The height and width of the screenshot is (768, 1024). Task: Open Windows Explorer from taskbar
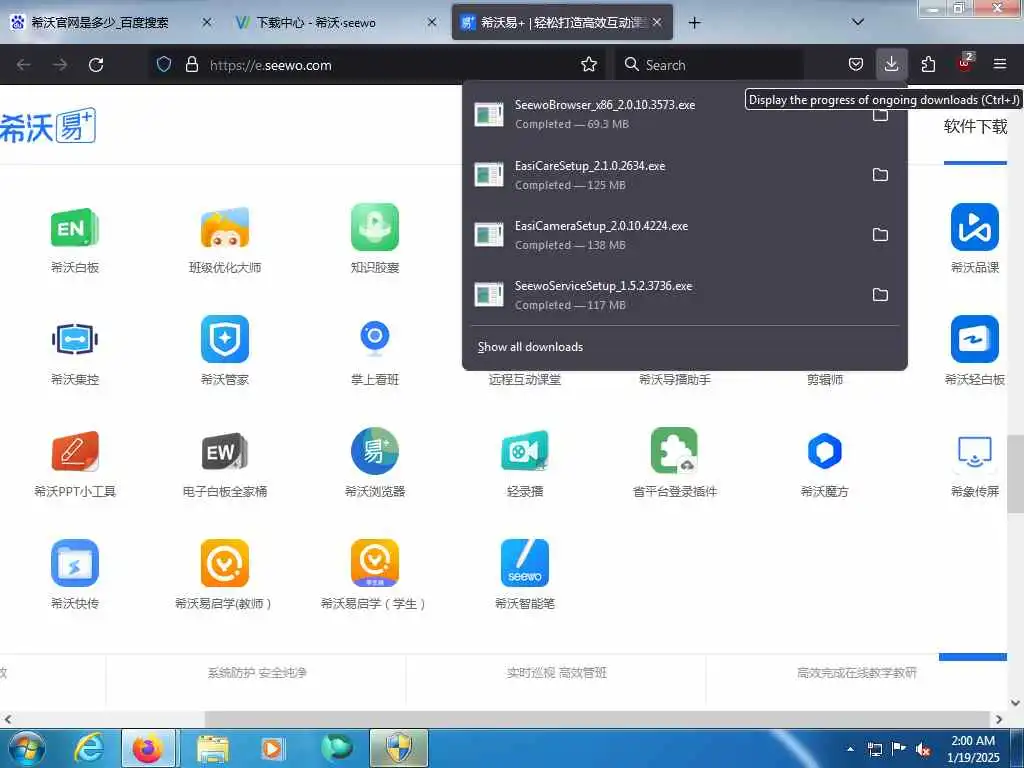pyautogui.click(x=212, y=748)
